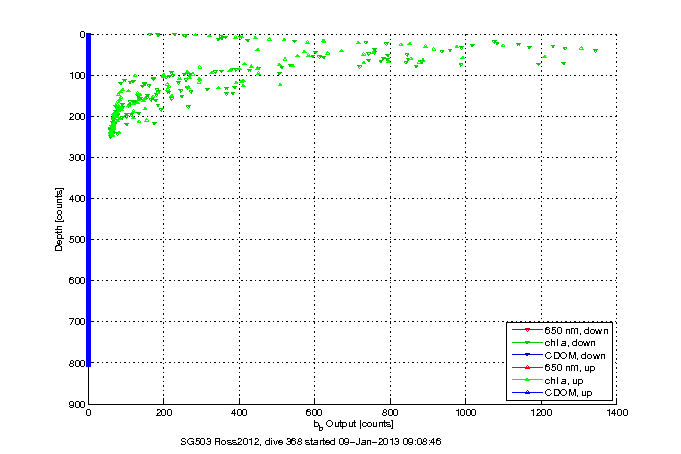This screenshot has width=681, height=454.
Task: Click y-axis tick label '900'
Action: [77, 404]
